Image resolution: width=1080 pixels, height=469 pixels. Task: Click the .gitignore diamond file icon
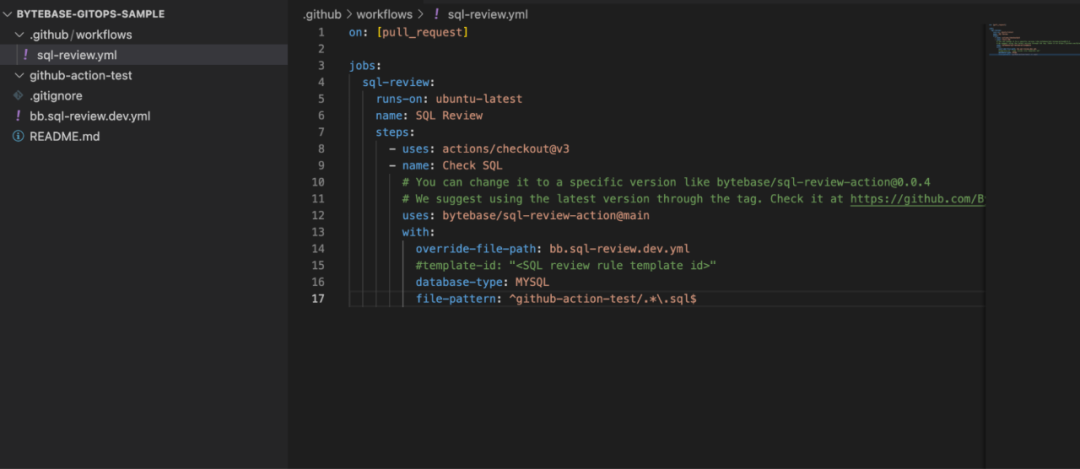coord(19,96)
